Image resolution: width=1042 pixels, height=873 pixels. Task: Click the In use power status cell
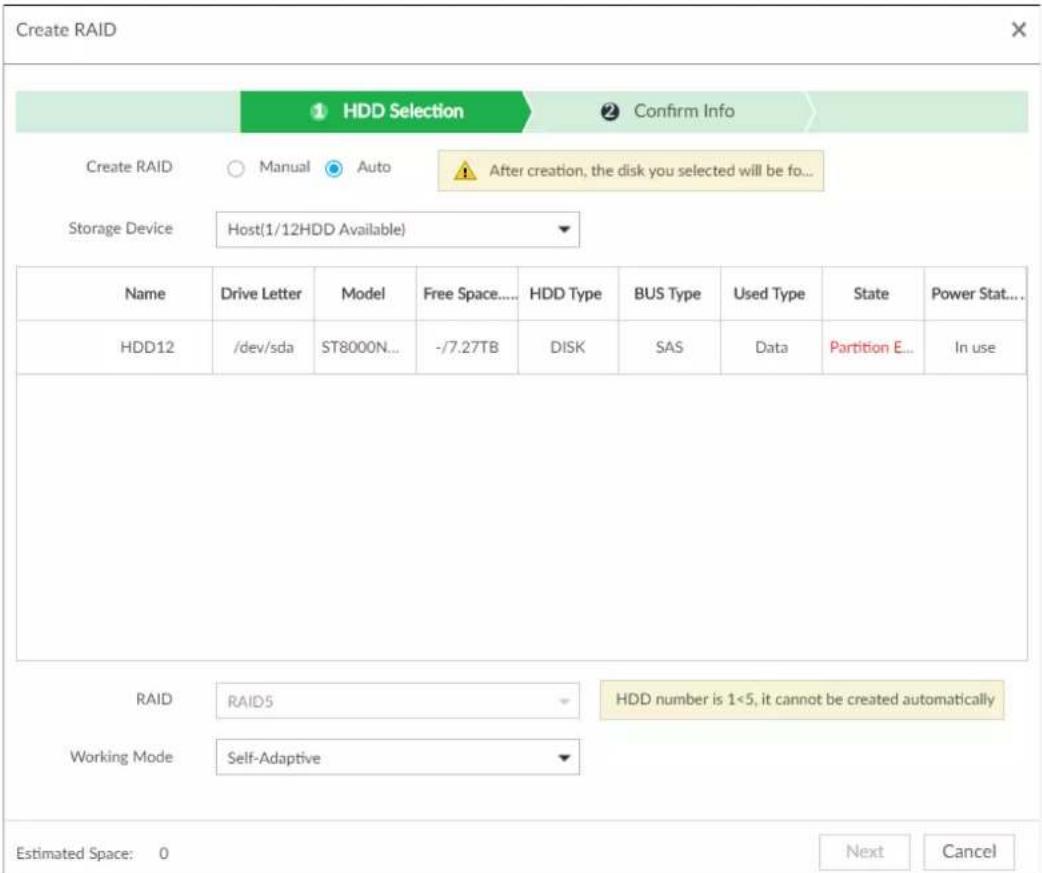click(x=975, y=347)
